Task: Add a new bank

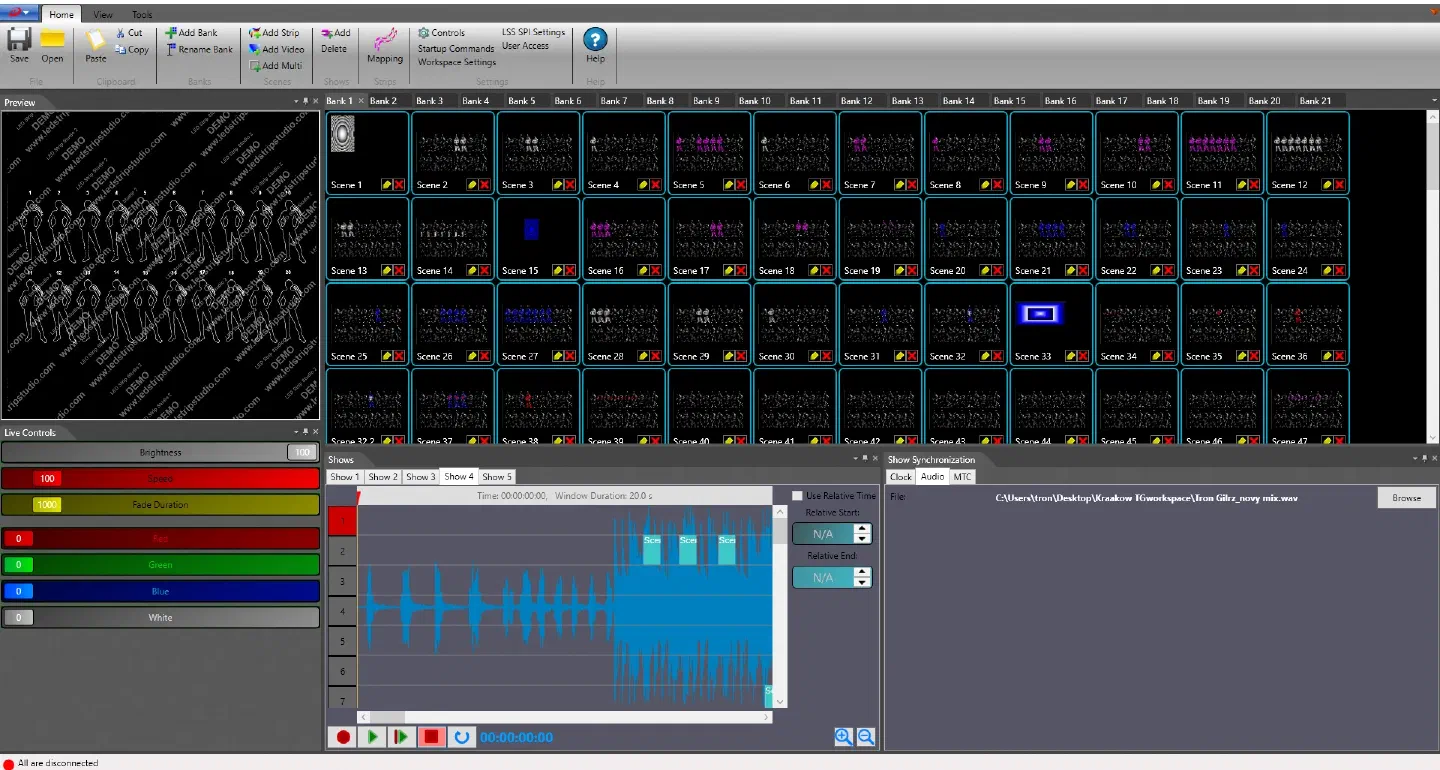Action: click(191, 33)
